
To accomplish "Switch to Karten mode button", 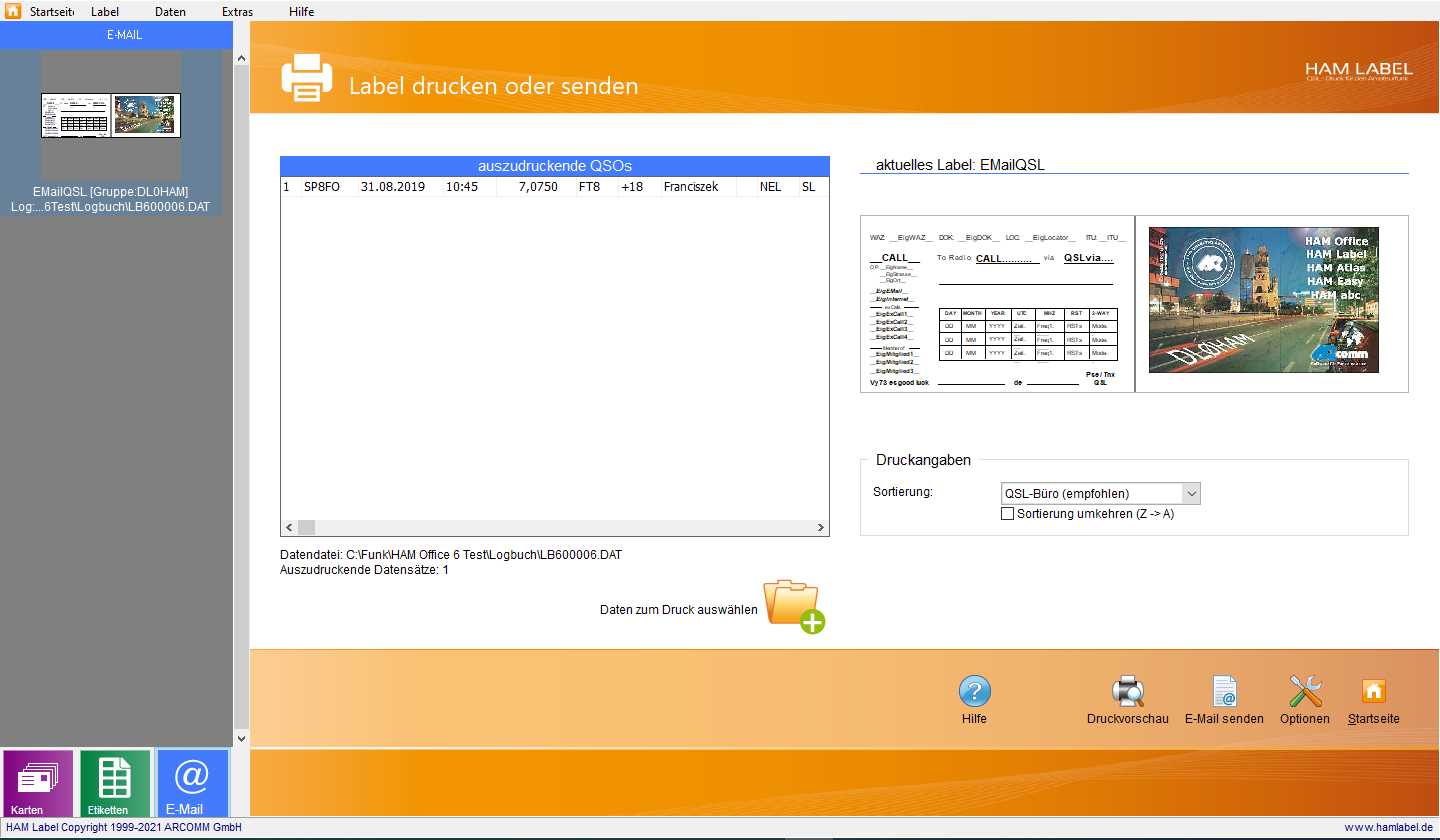I will tap(38, 784).
